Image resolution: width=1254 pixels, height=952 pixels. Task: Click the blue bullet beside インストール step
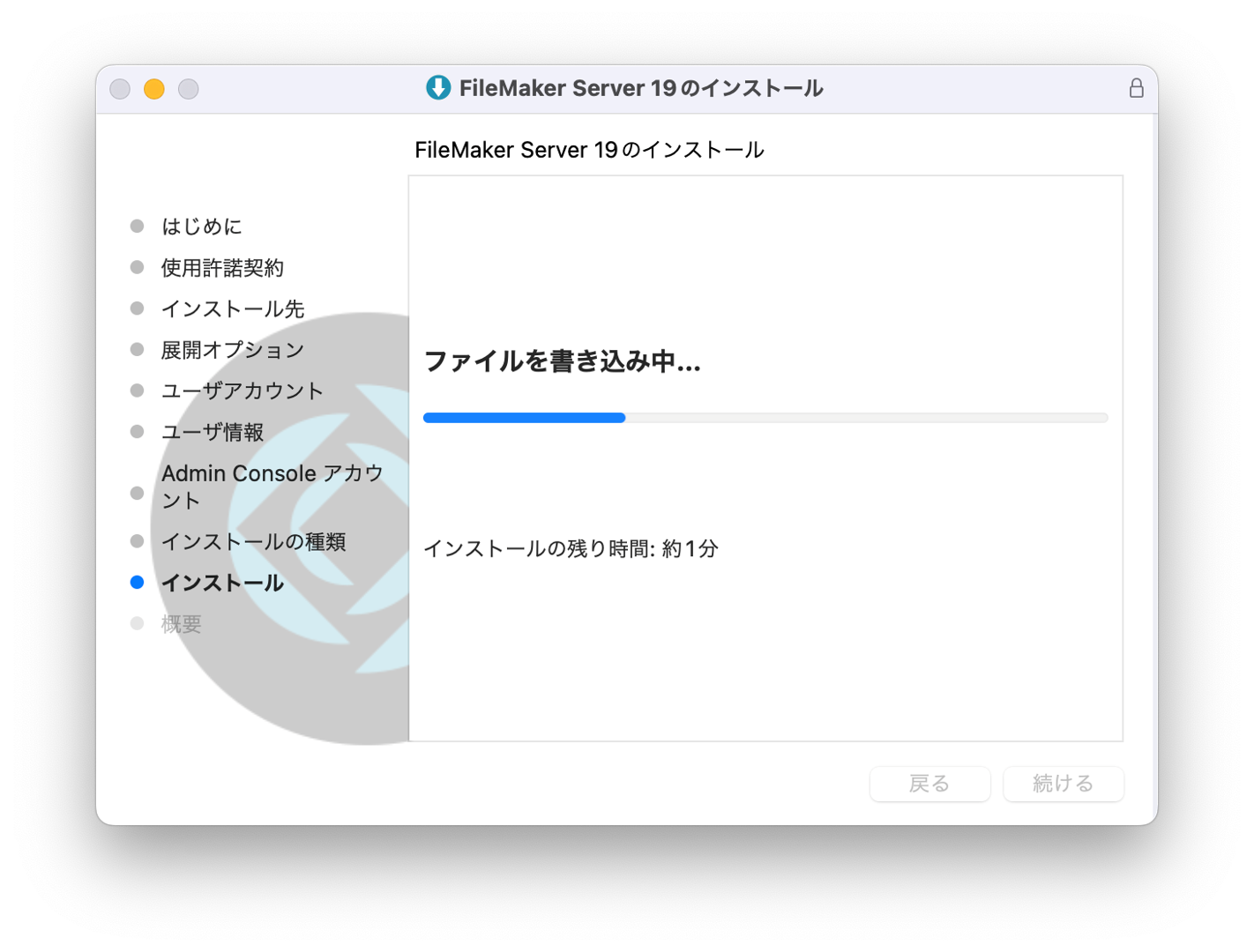[137, 582]
